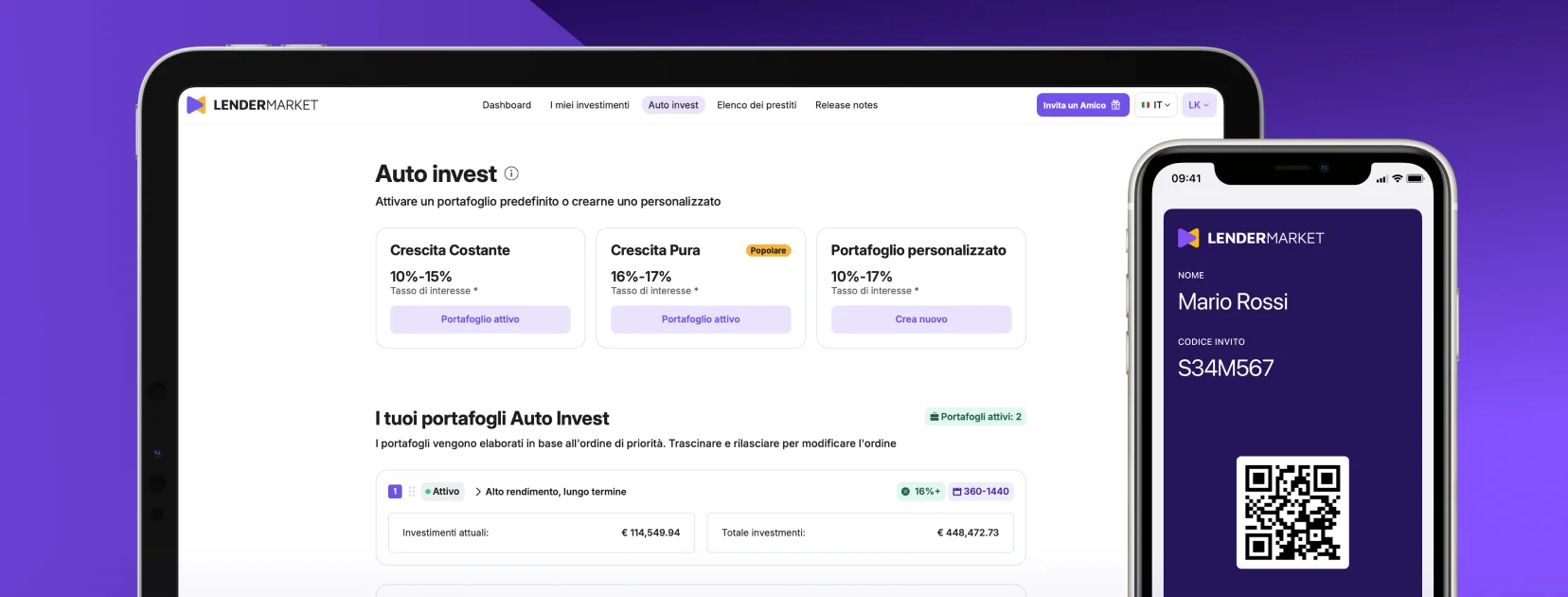Toggle the Attivo status on portfolio 1

point(442,492)
